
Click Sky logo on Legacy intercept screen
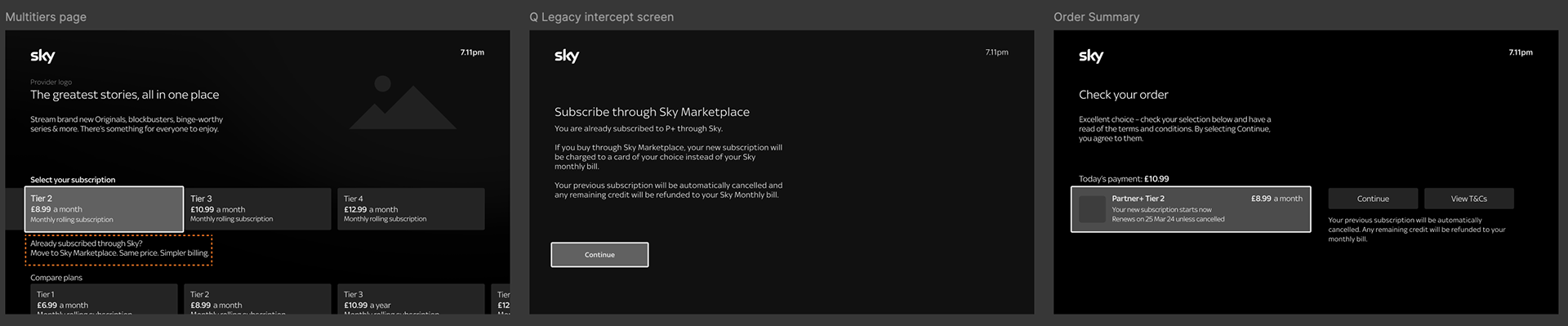pyautogui.click(x=567, y=56)
